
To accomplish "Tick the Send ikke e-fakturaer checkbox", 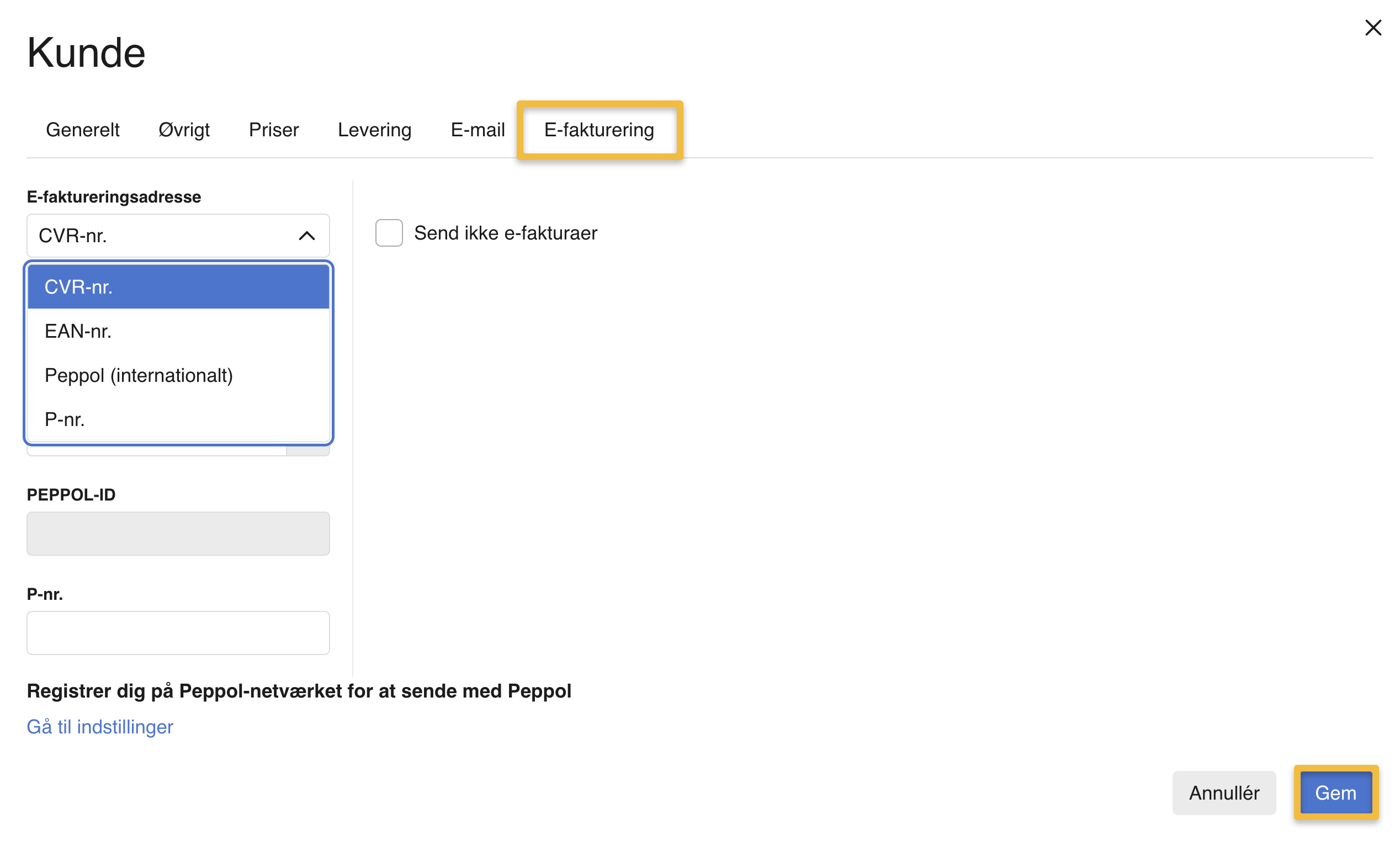I will coord(389,233).
